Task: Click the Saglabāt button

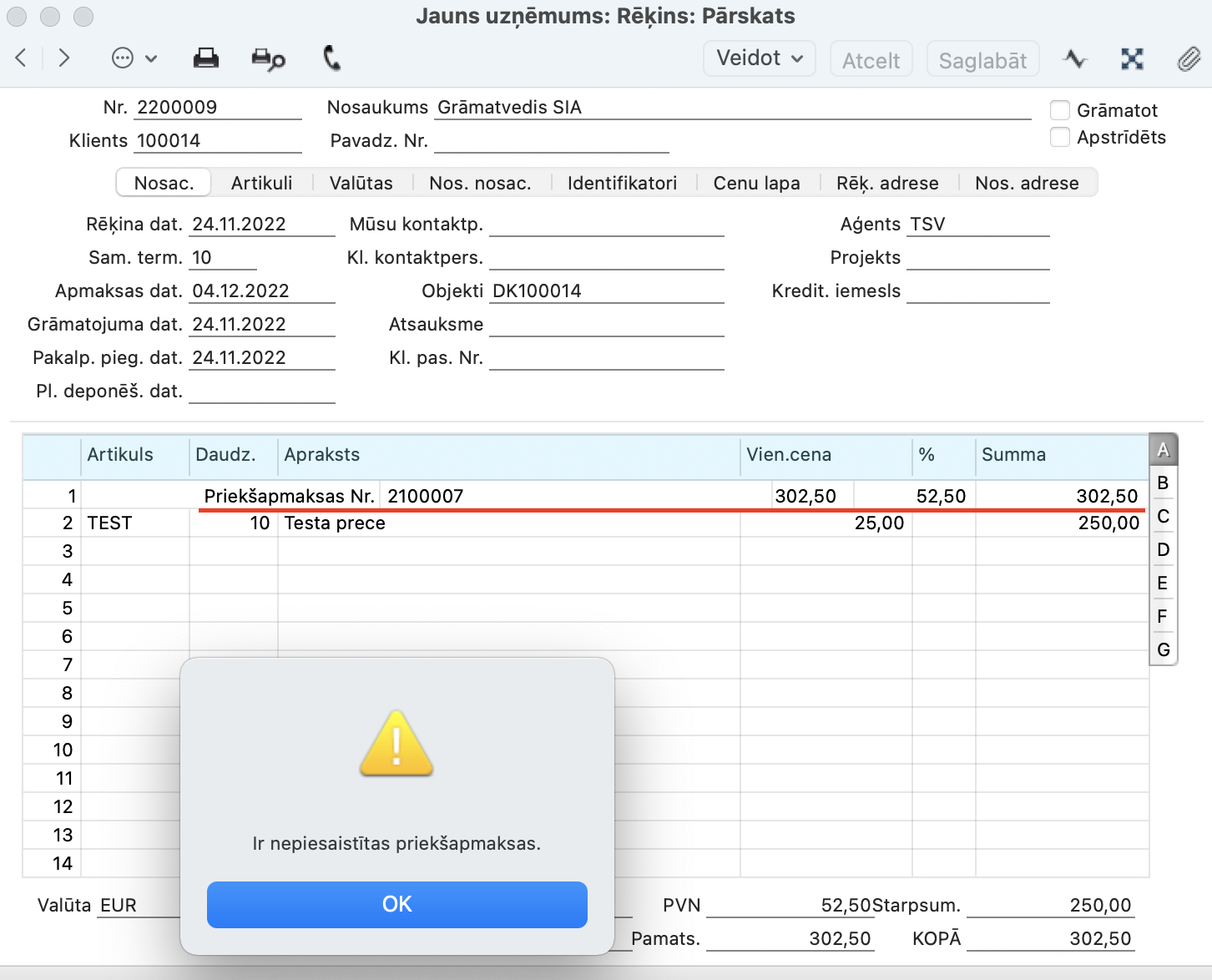Action: 982,60
